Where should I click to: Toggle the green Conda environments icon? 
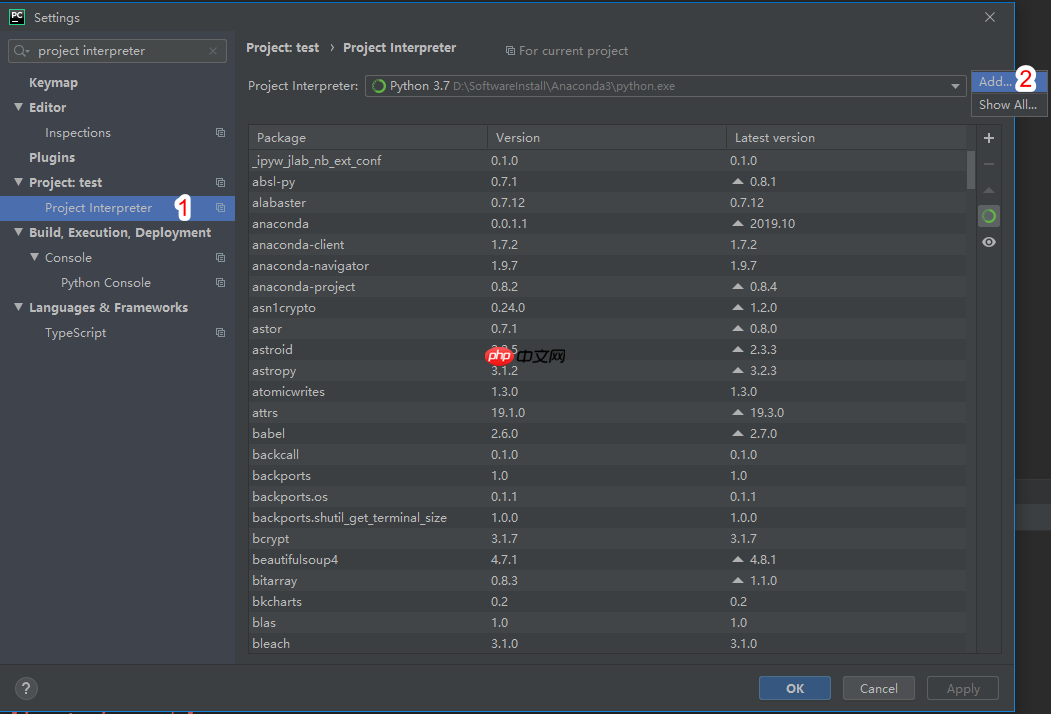coord(989,216)
